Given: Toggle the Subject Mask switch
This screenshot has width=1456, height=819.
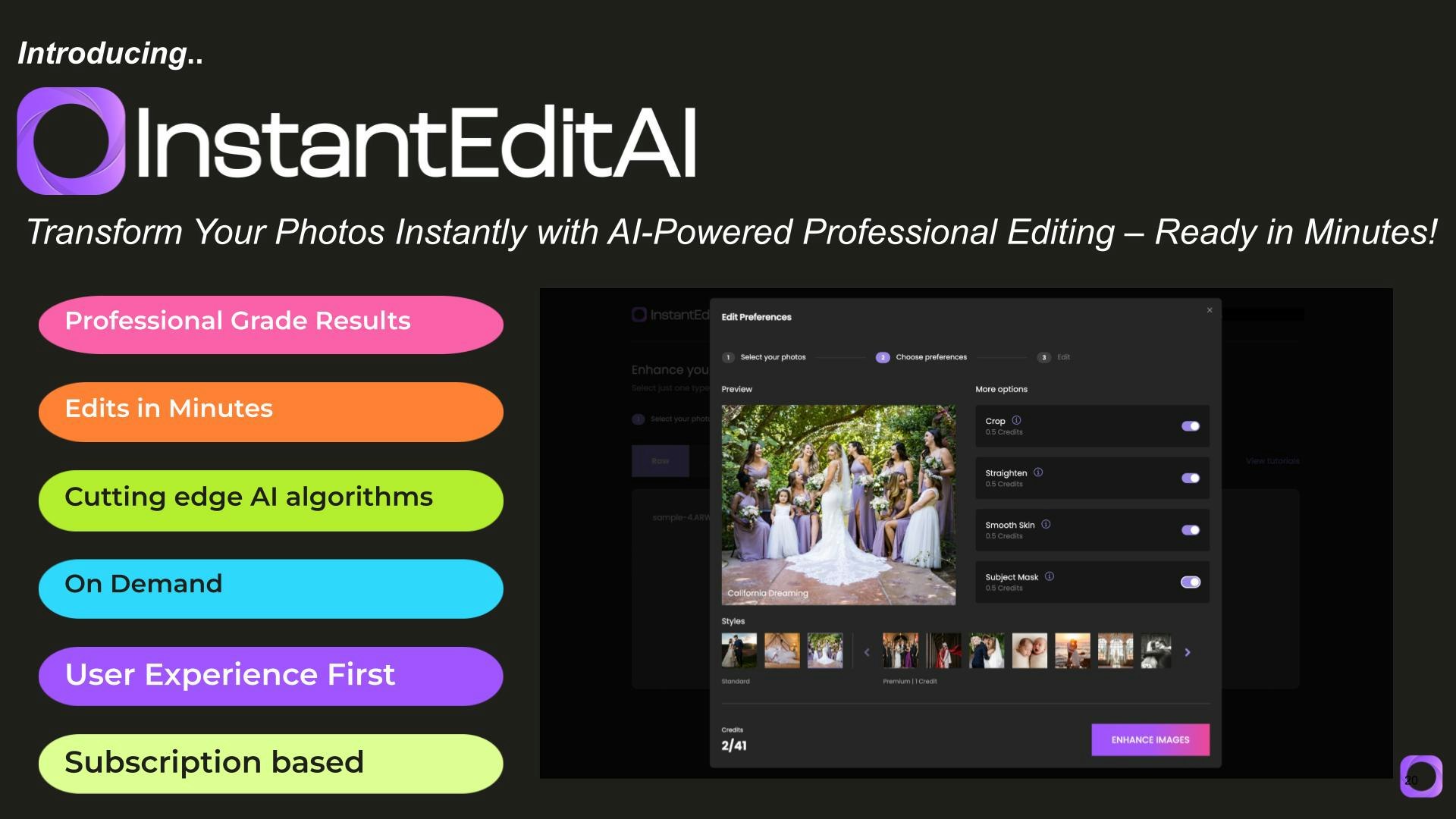Looking at the screenshot, I should (x=1190, y=582).
